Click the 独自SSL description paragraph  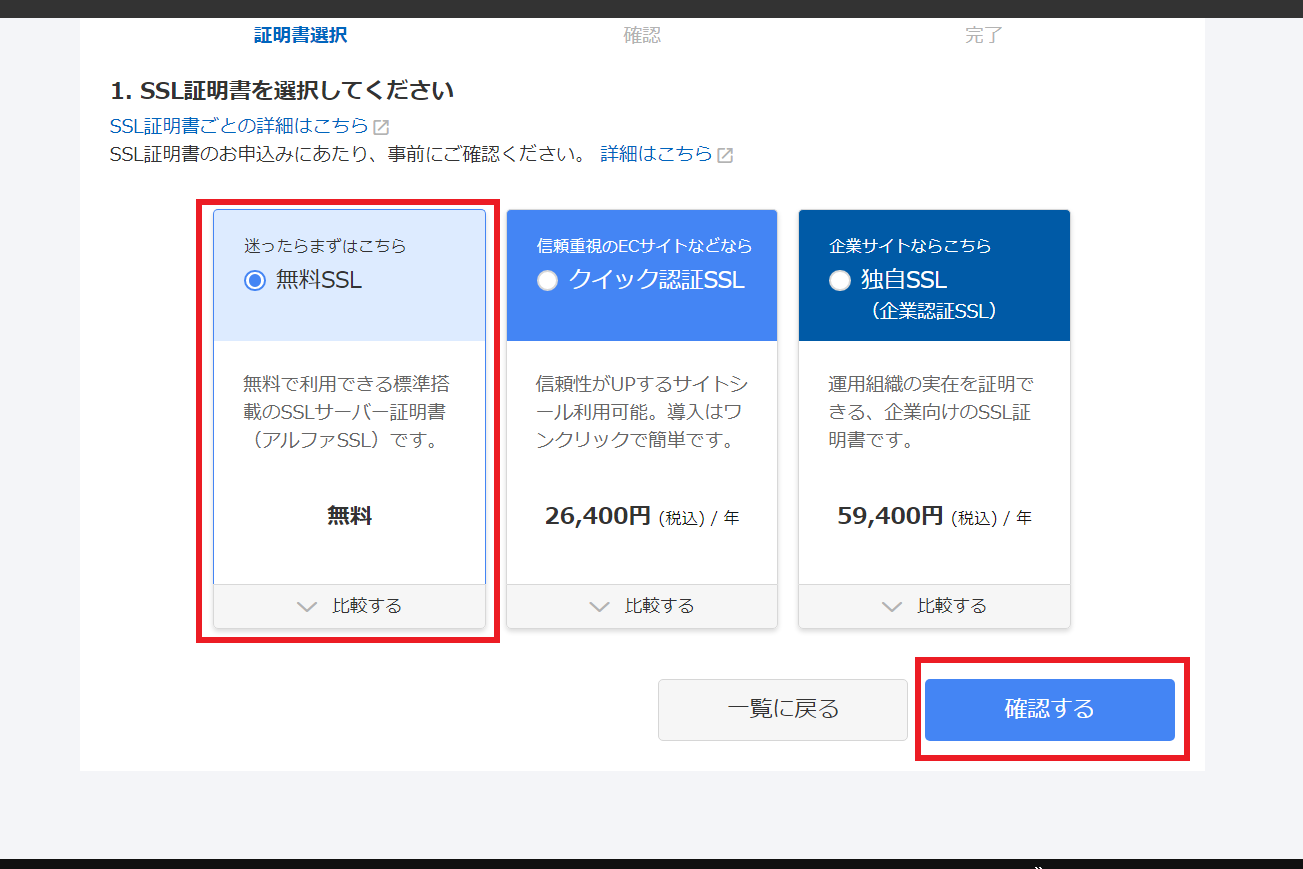tap(931, 412)
